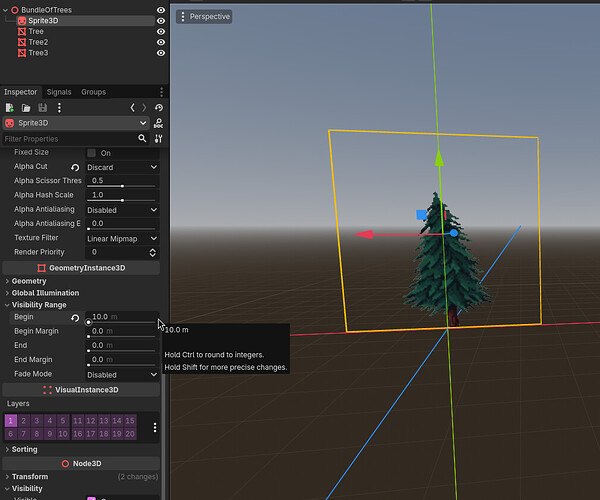Select the BundleOfTrees root node
Screen dimensions: 600x500
46,10
